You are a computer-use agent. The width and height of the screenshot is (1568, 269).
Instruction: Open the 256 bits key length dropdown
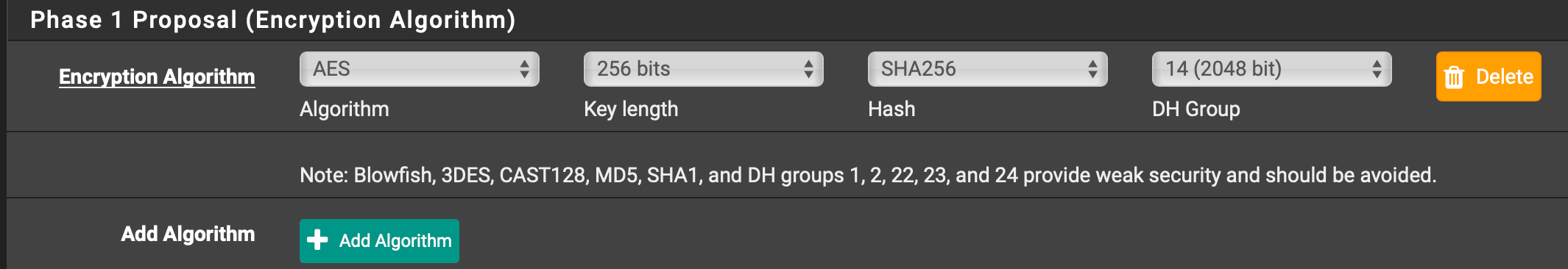(x=704, y=69)
